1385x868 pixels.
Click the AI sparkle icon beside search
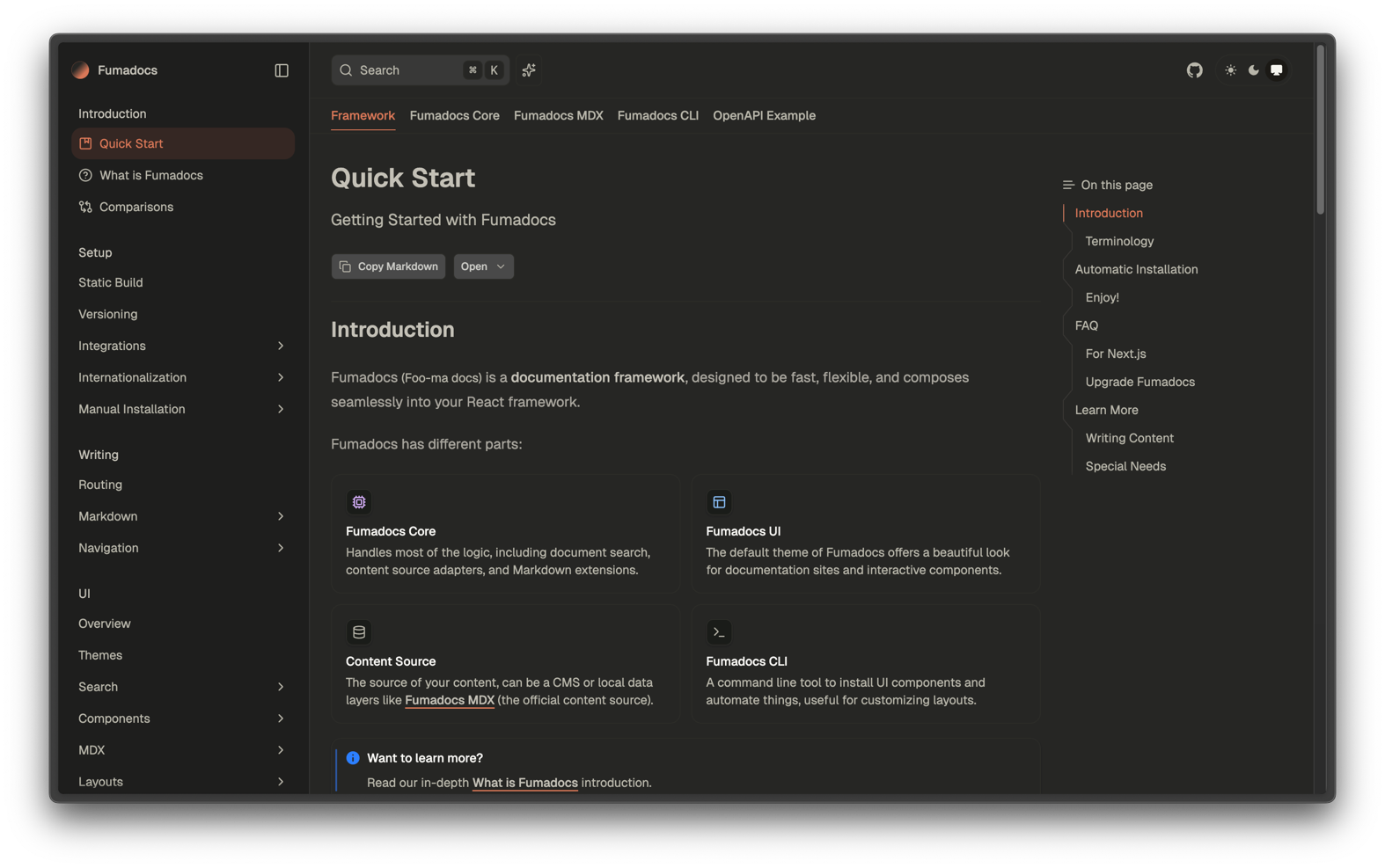(x=529, y=70)
